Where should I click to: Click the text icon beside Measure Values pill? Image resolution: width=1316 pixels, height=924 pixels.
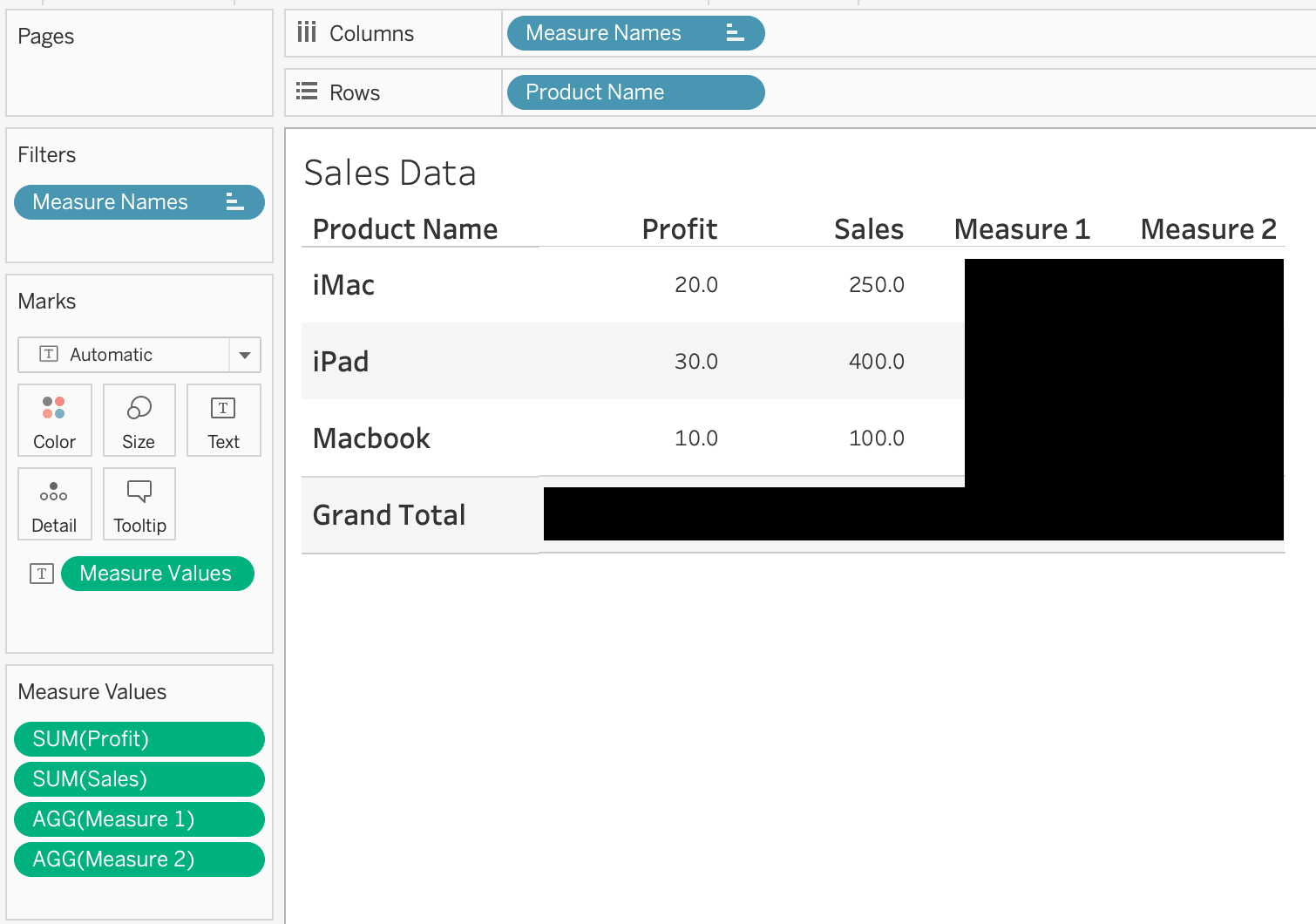tap(42, 574)
